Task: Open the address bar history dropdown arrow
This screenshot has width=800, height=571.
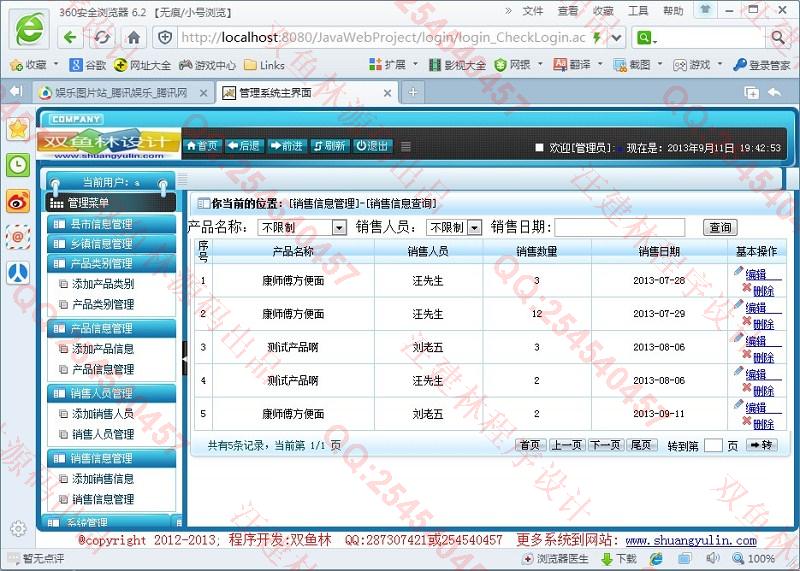Action: [616, 37]
